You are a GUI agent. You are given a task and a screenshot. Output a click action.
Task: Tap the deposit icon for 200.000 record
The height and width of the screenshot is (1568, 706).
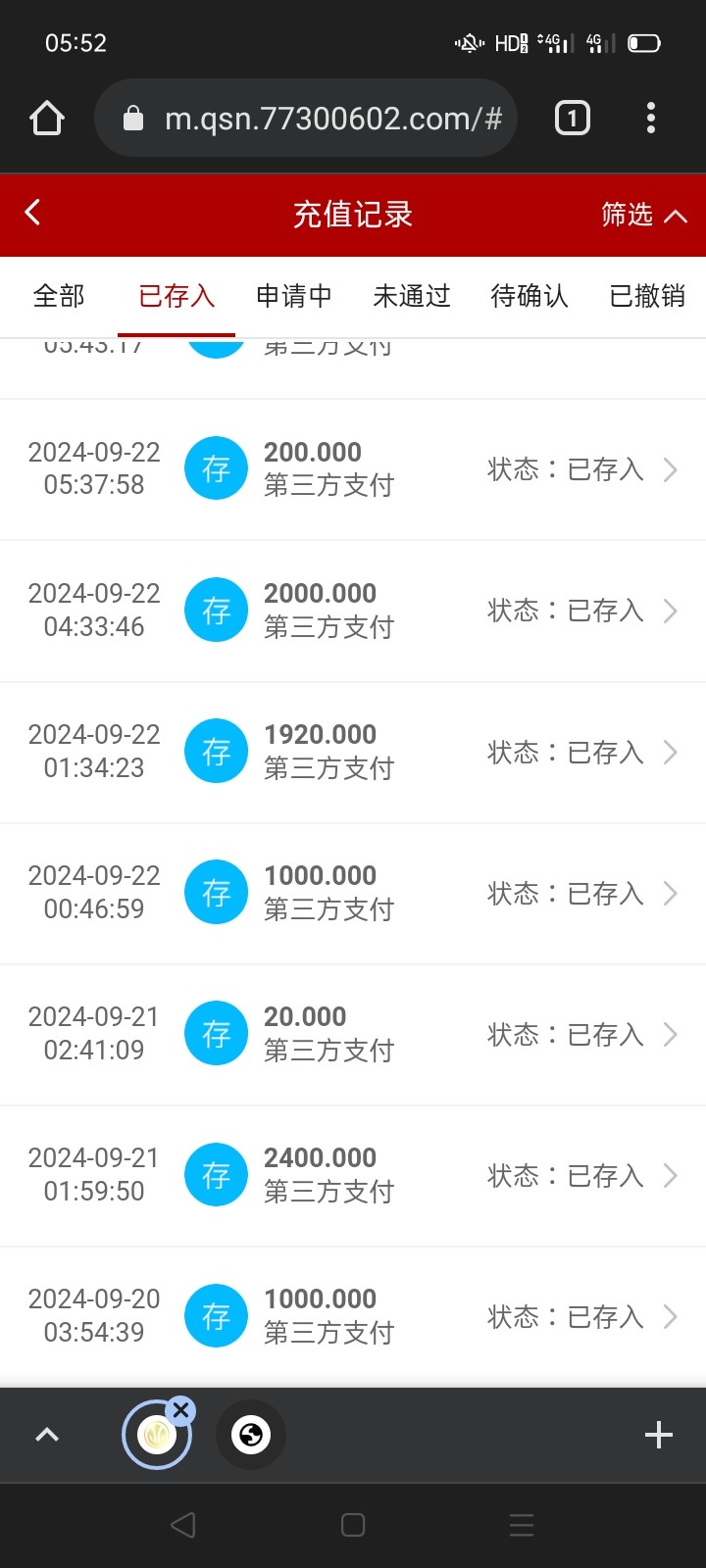[216, 468]
